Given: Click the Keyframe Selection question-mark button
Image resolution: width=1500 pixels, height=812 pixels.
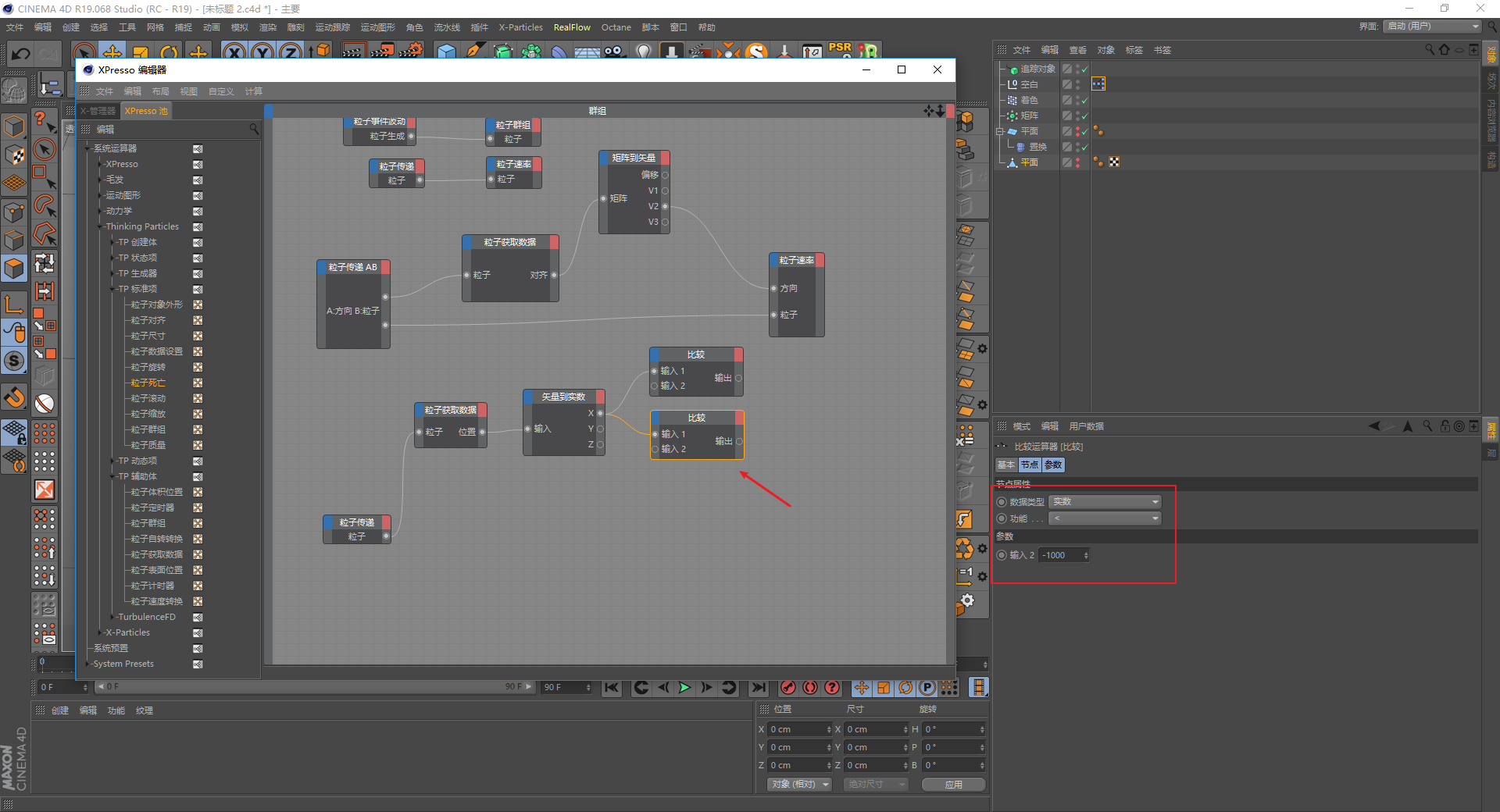Looking at the screenshot, I should 832,687.
